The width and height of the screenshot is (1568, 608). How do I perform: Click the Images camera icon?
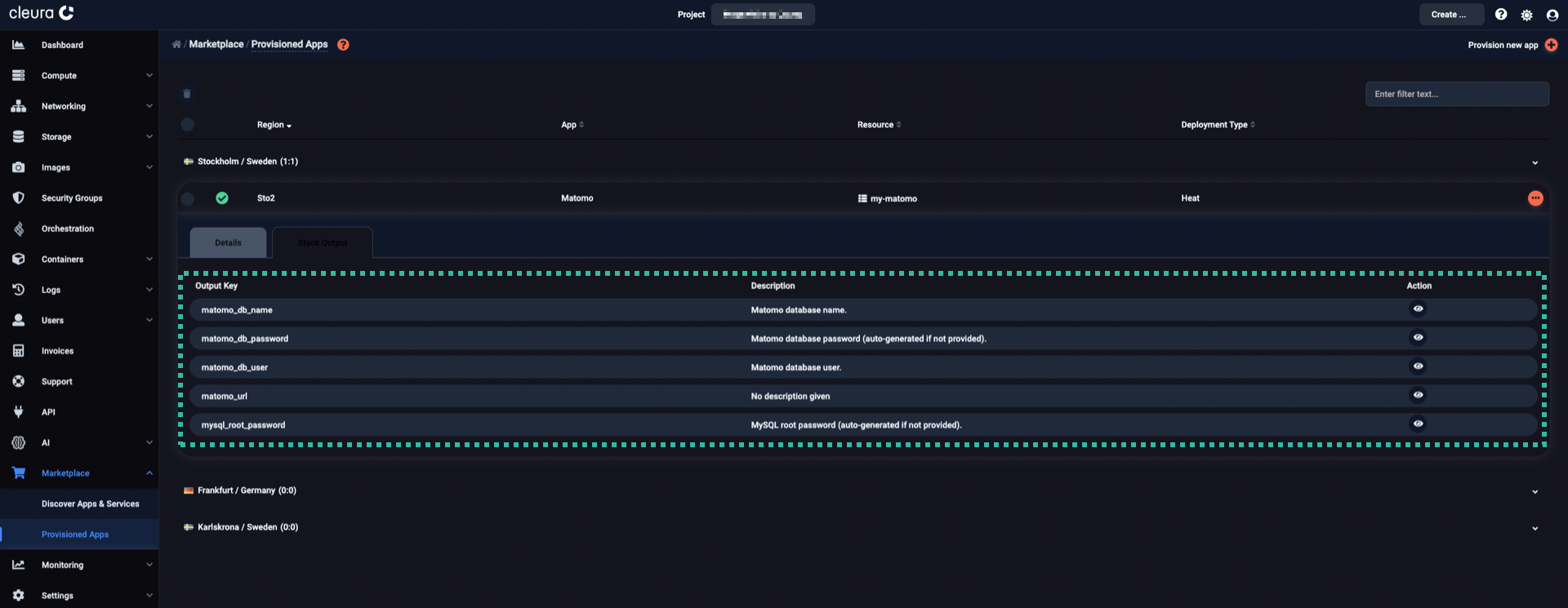pyautogui.click(x=18, y=167)
